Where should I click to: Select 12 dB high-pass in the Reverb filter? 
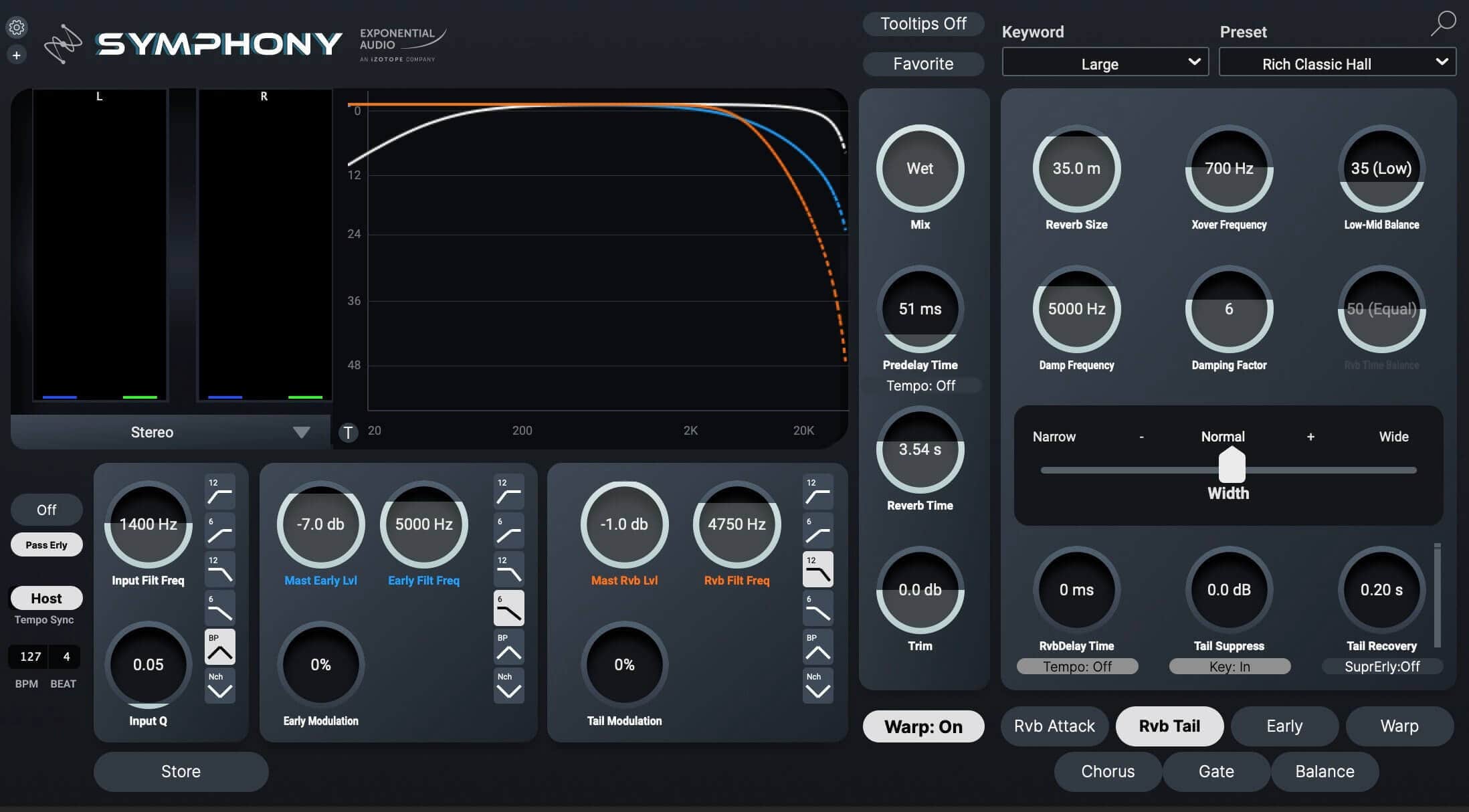(x=817, y=492)
